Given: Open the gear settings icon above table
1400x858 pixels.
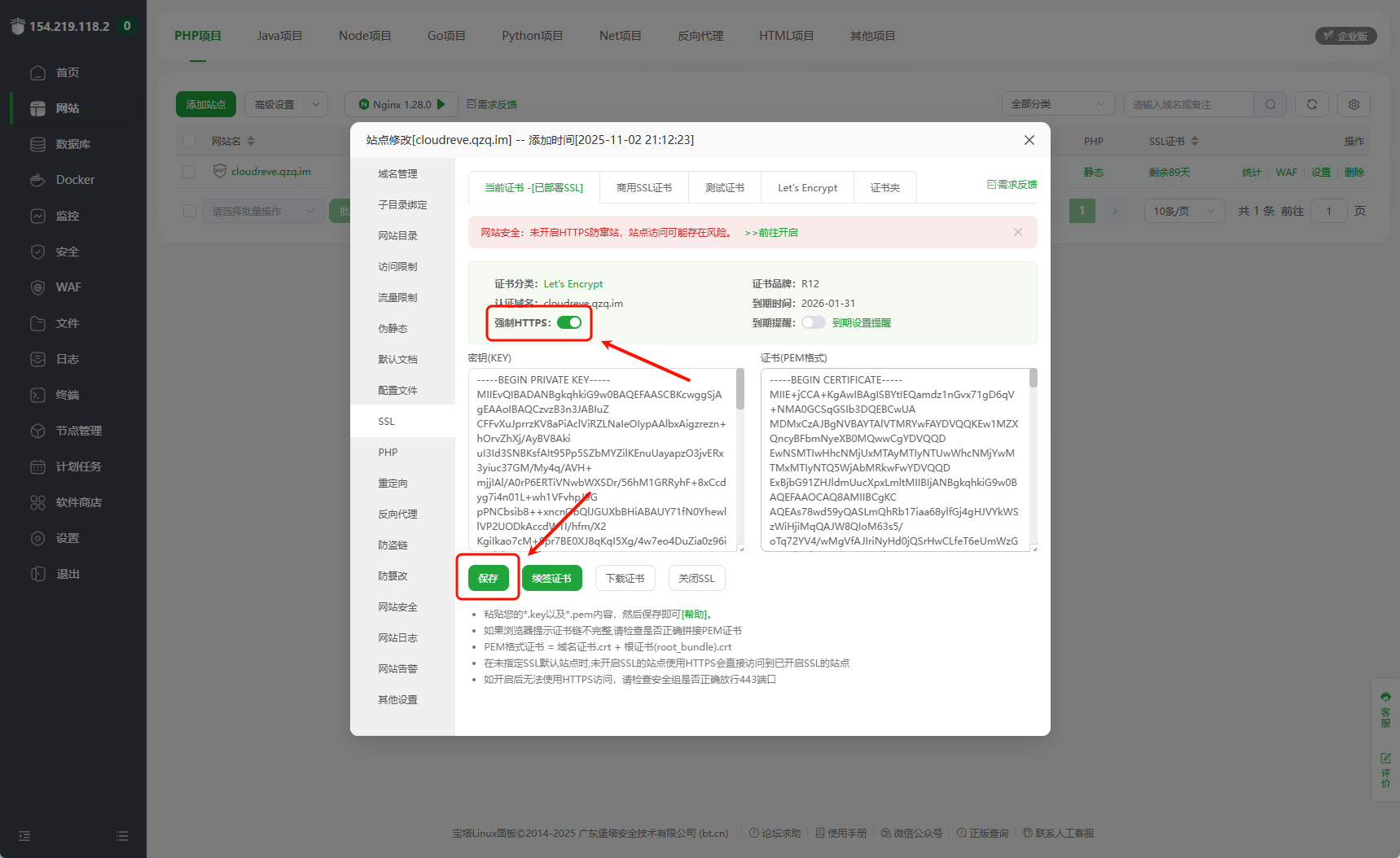Looking at the screenshot, I should click(1354, 104).
